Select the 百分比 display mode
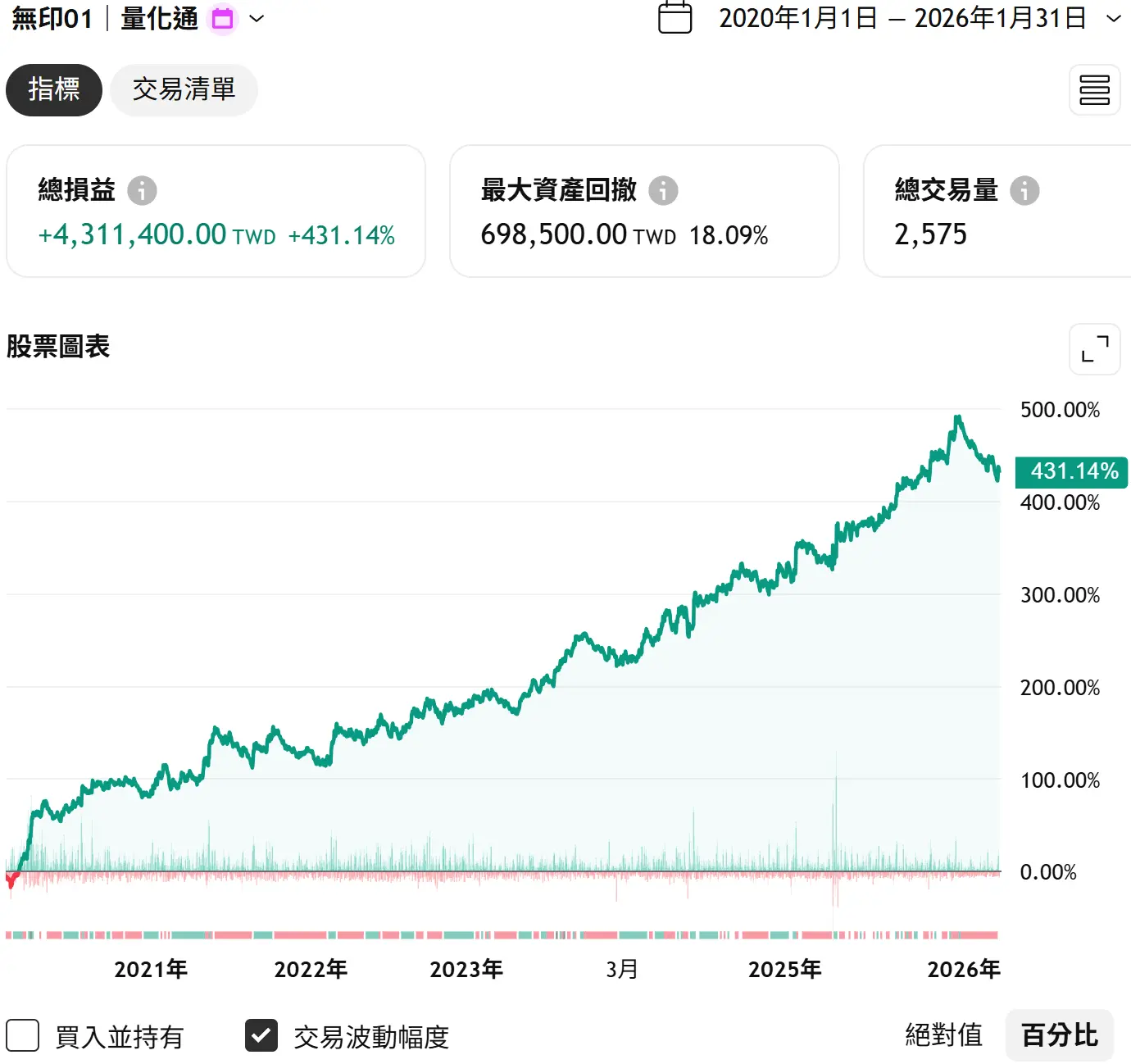Viewport: 1131px width, 1064px height. 1059,1035
